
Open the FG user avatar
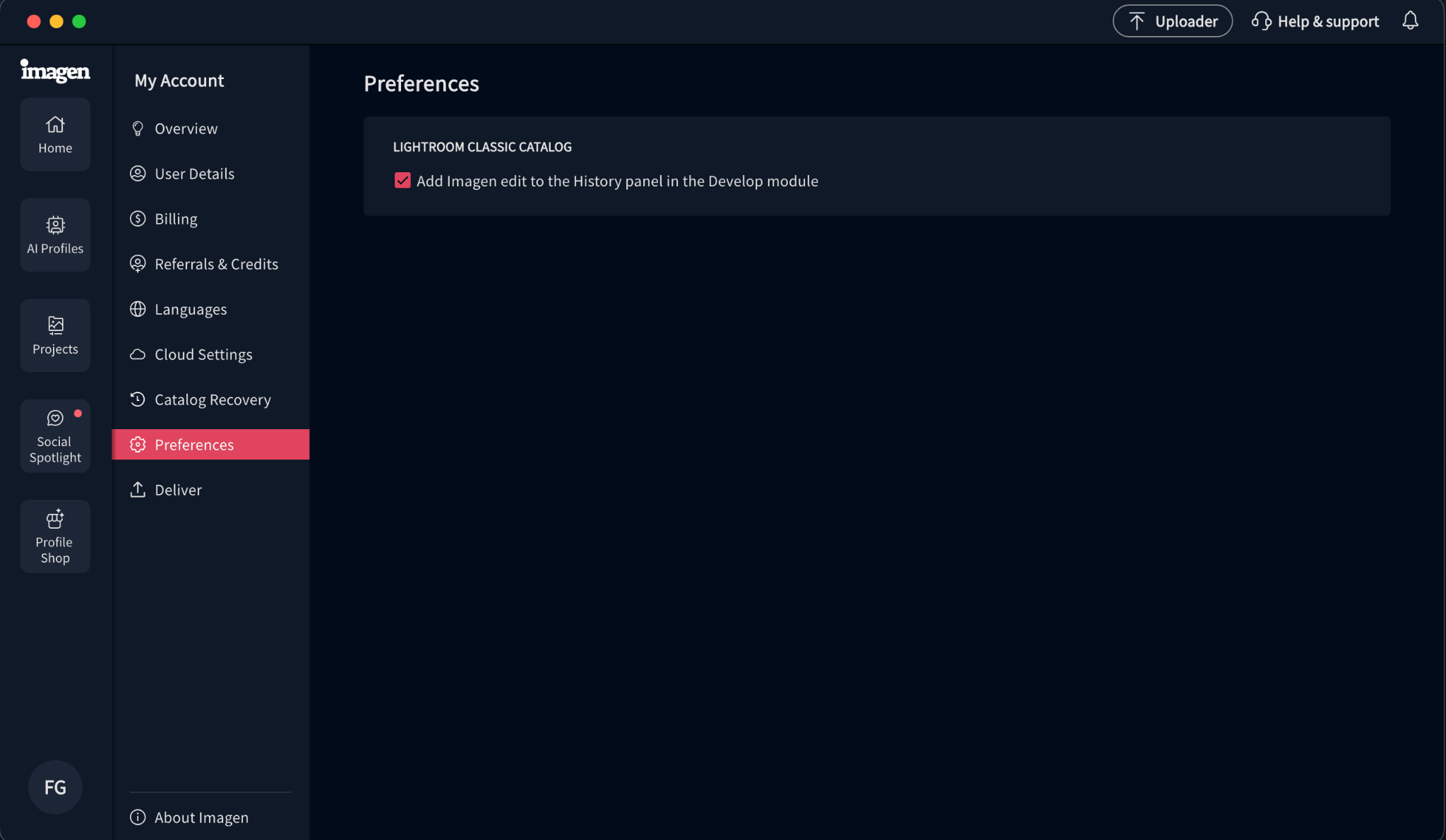(55, 787)
